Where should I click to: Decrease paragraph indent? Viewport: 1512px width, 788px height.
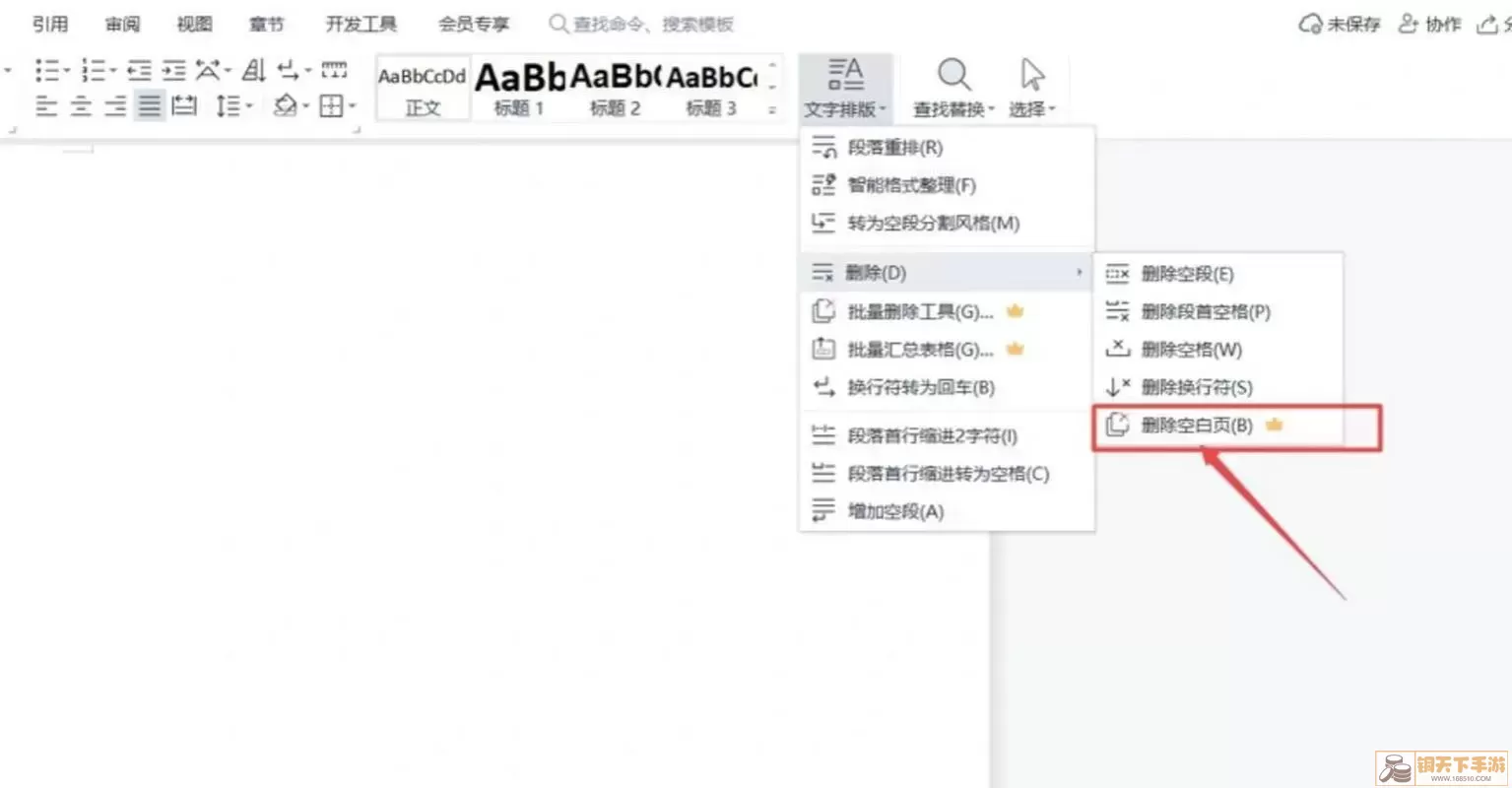[x=140, y=70]
